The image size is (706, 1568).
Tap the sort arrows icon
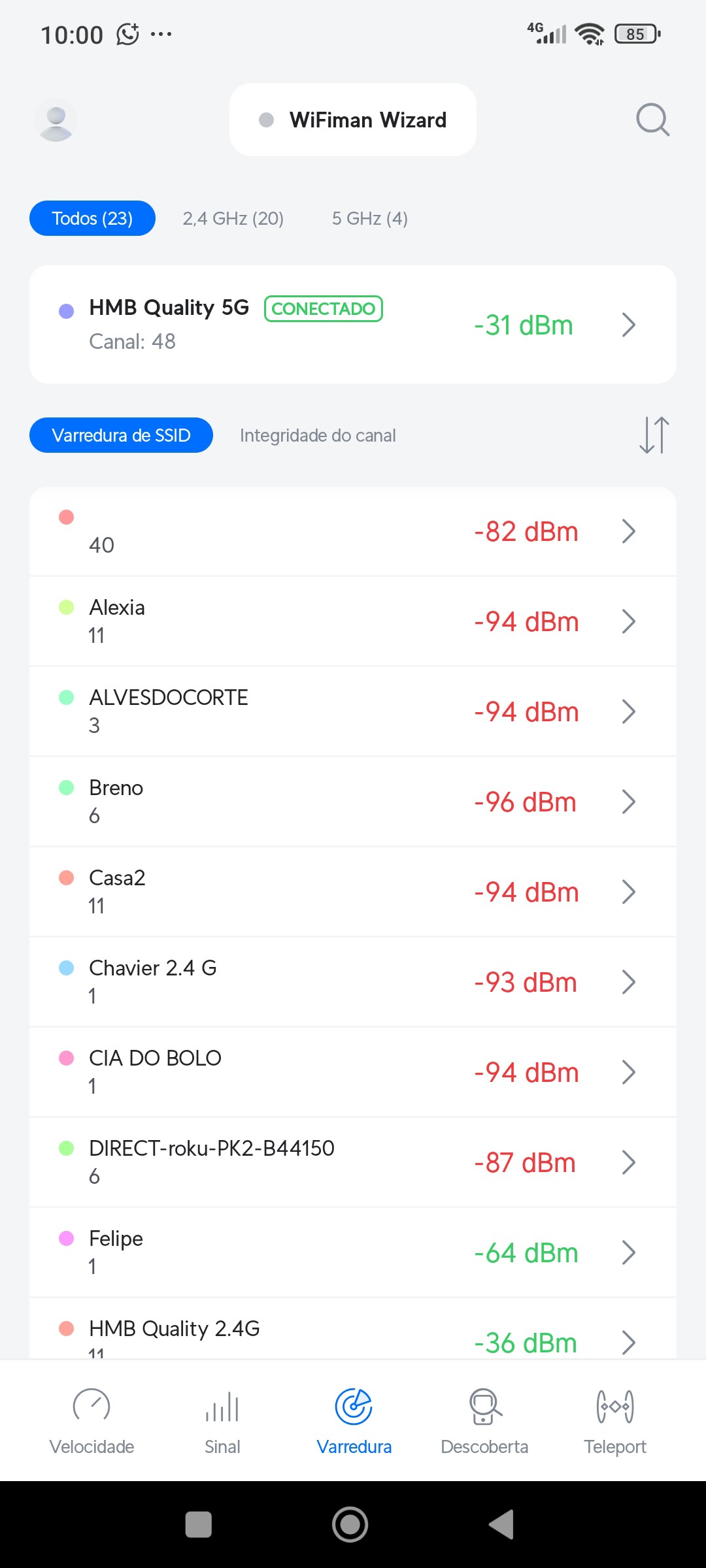pyautogui.click(x=654, y=435)
